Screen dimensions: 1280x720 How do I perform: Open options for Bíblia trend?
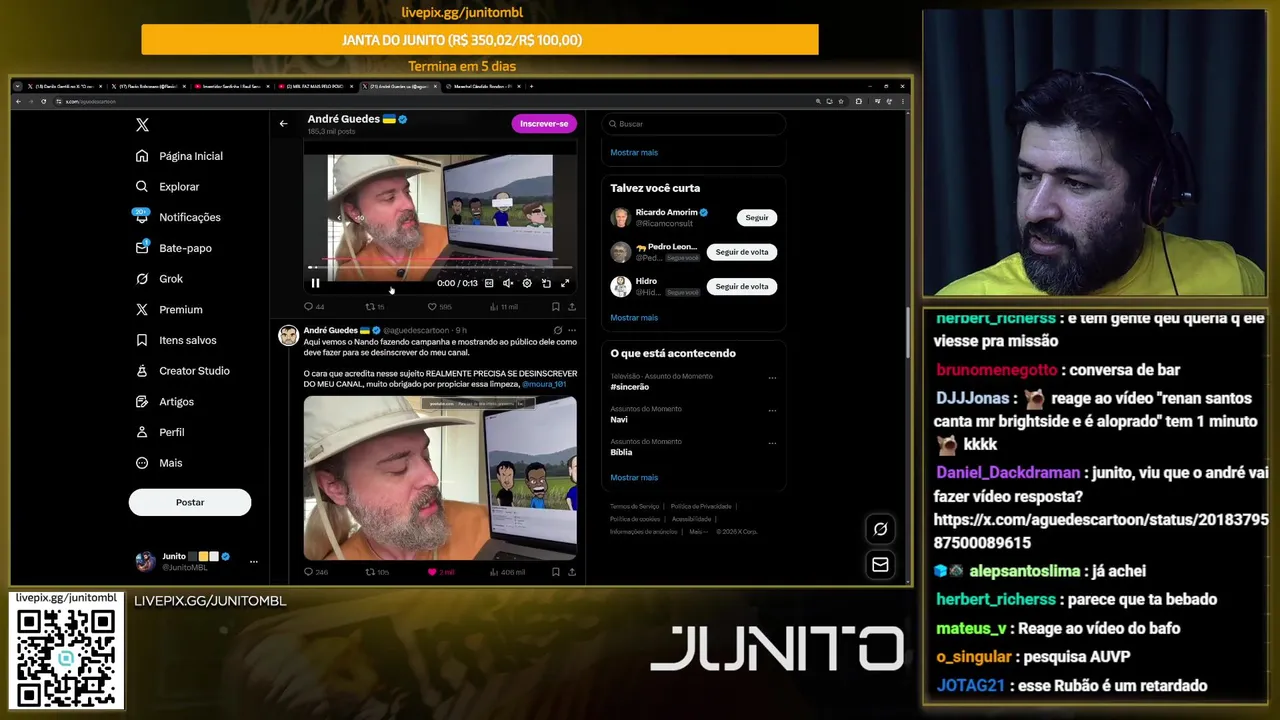pyautogui.click(x=772, y=443)
